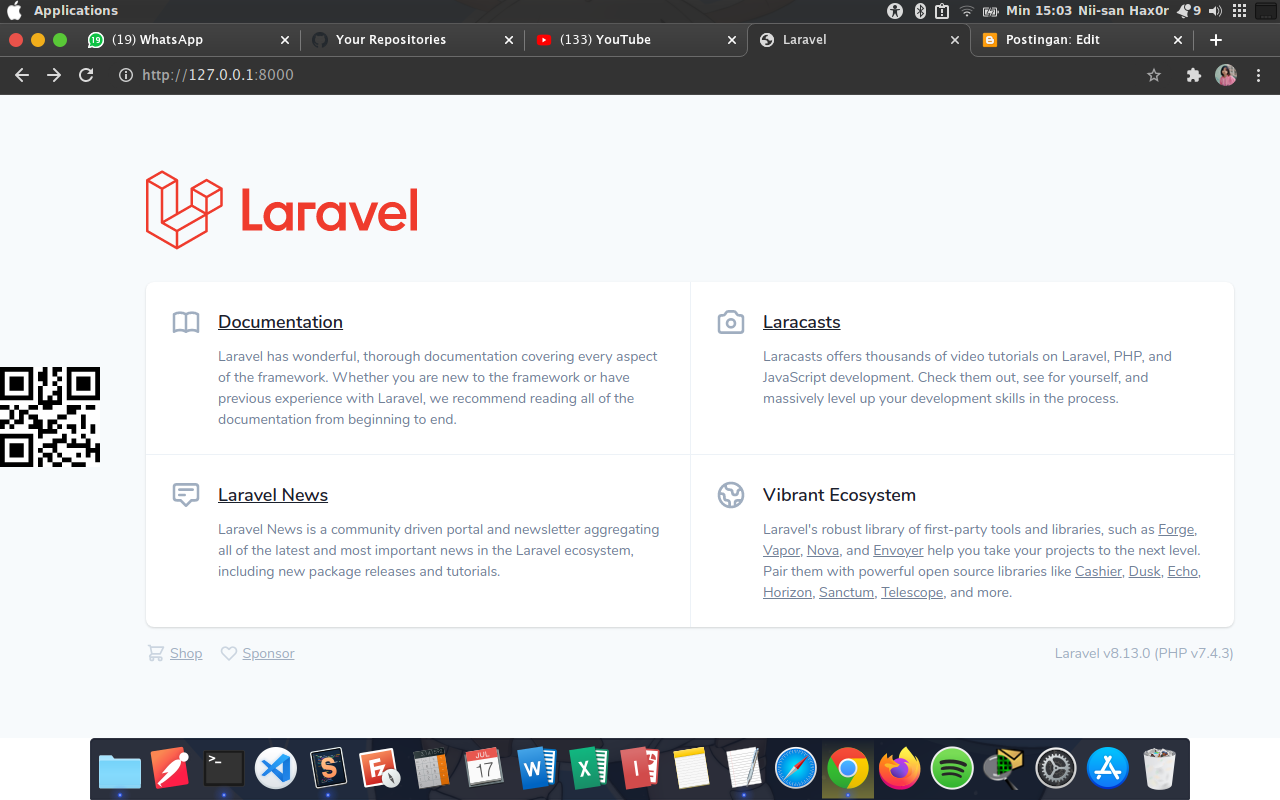
Task: Follow the Telescope link
Action: (912, 592)
